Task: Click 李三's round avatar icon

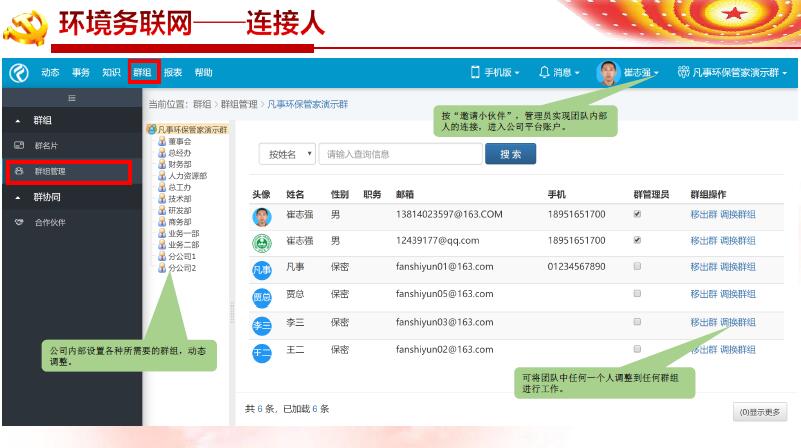Action: pyautogui.click(x=261, y=324)
